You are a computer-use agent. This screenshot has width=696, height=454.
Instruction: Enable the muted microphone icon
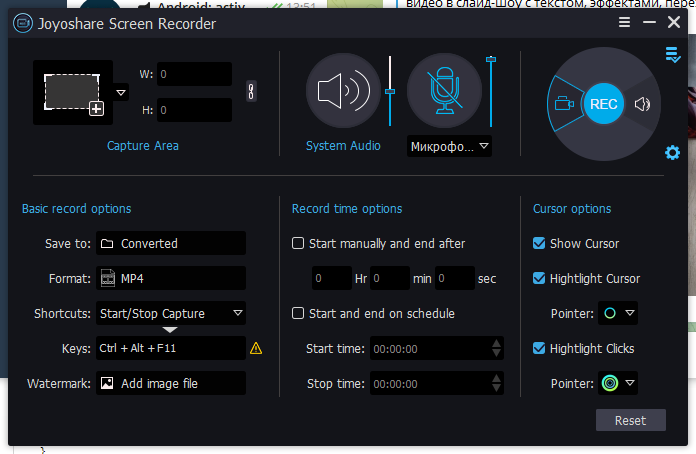coord(444,91)
